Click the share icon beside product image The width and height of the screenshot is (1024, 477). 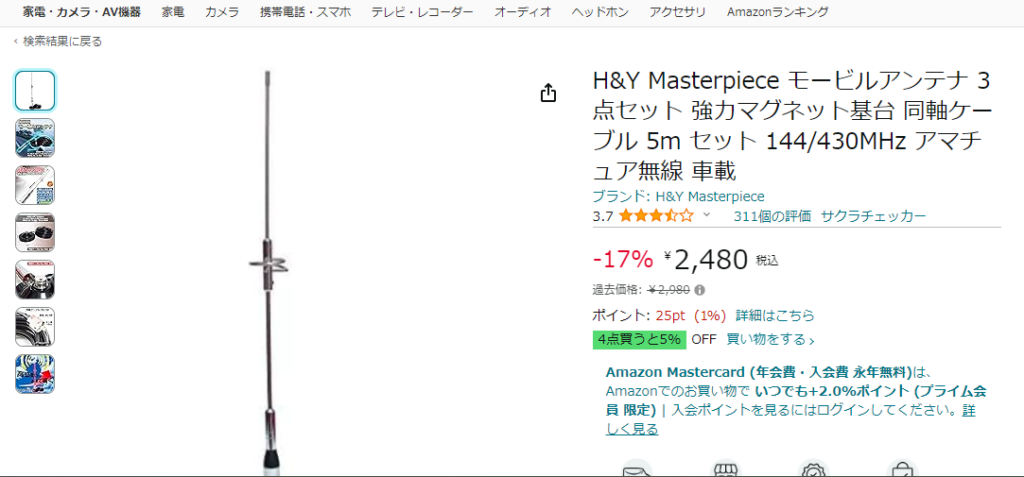549,93
